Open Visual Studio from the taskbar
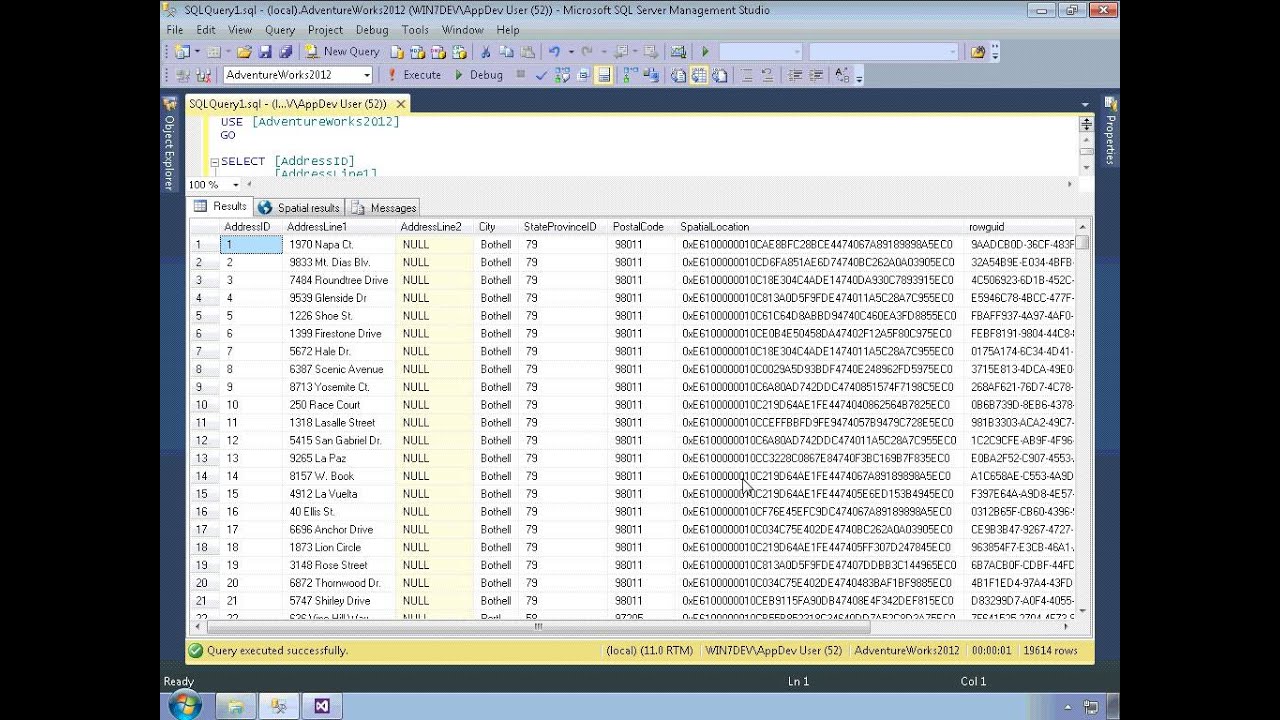The height and width of the screenshot is (720, 1280). pyautogui.click(x=322, y=706)
